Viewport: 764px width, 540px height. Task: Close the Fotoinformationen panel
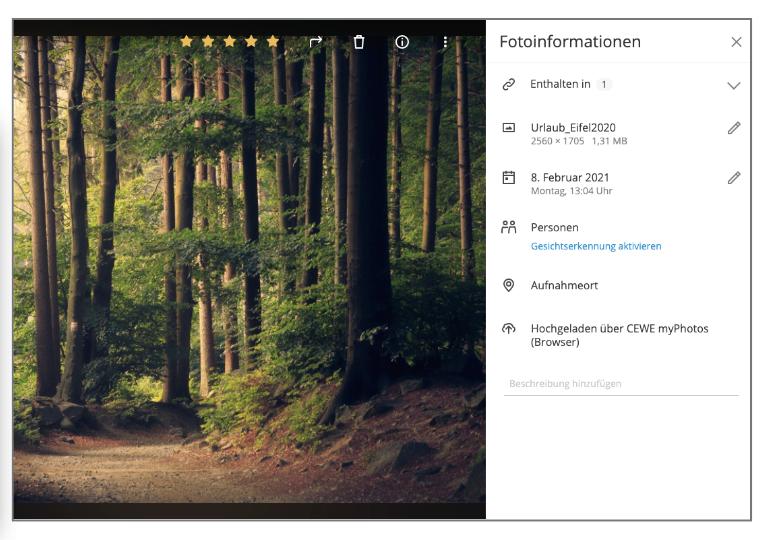pos(736,42)
